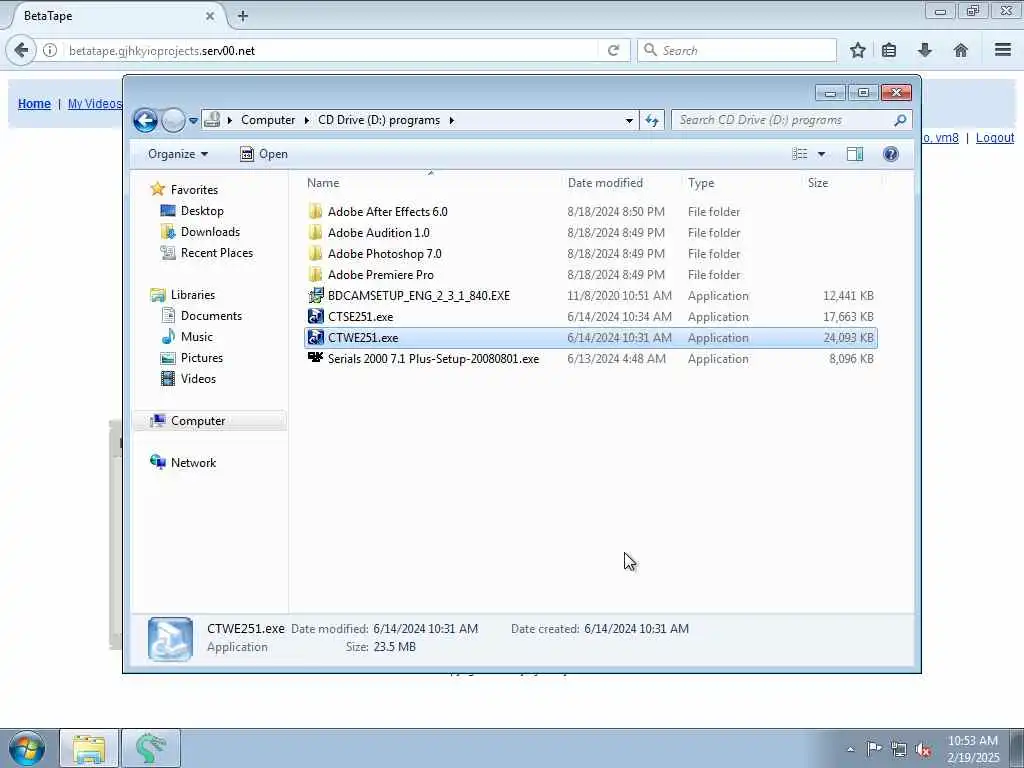Image resolution: width=1024 pixels, height=768 pixels.
Task: Click Explorer forward navigation button
Action: (172, 121)
